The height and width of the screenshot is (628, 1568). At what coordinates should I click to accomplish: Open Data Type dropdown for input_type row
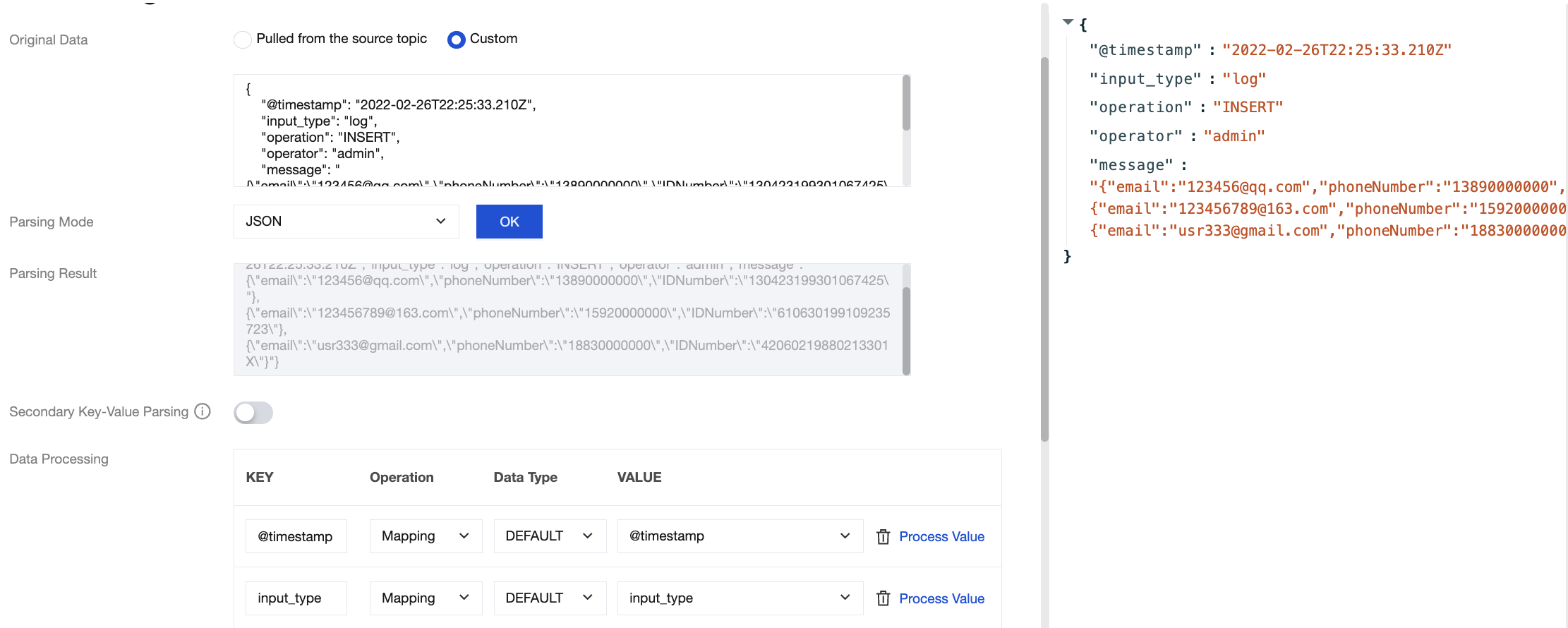549,598
